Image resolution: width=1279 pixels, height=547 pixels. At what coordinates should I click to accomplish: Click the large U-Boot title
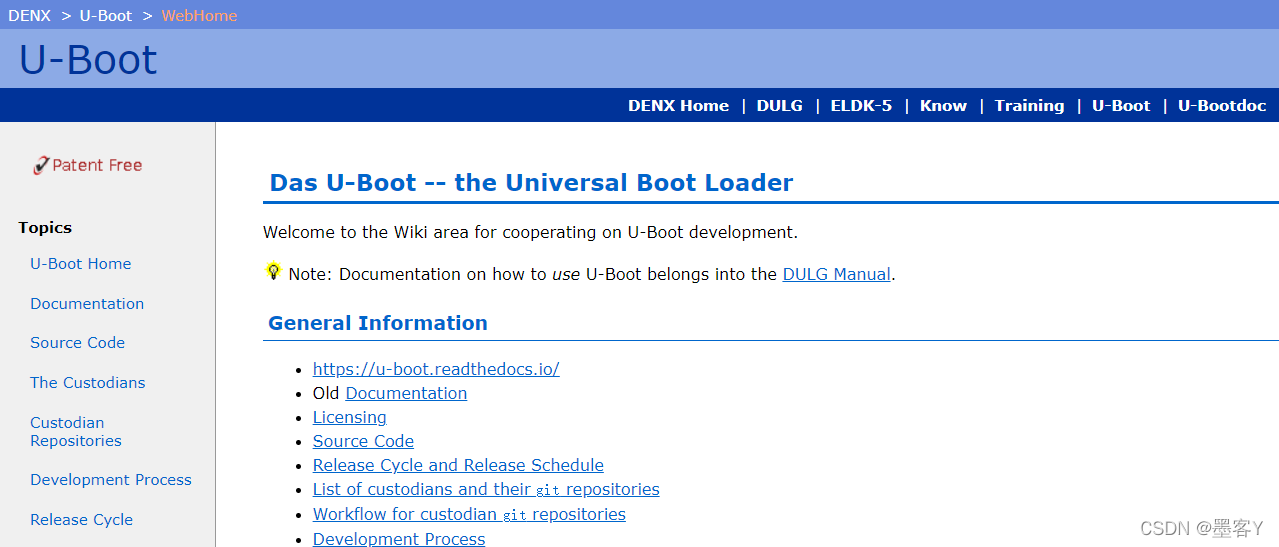pyautogui.click(x=88, y=59)
